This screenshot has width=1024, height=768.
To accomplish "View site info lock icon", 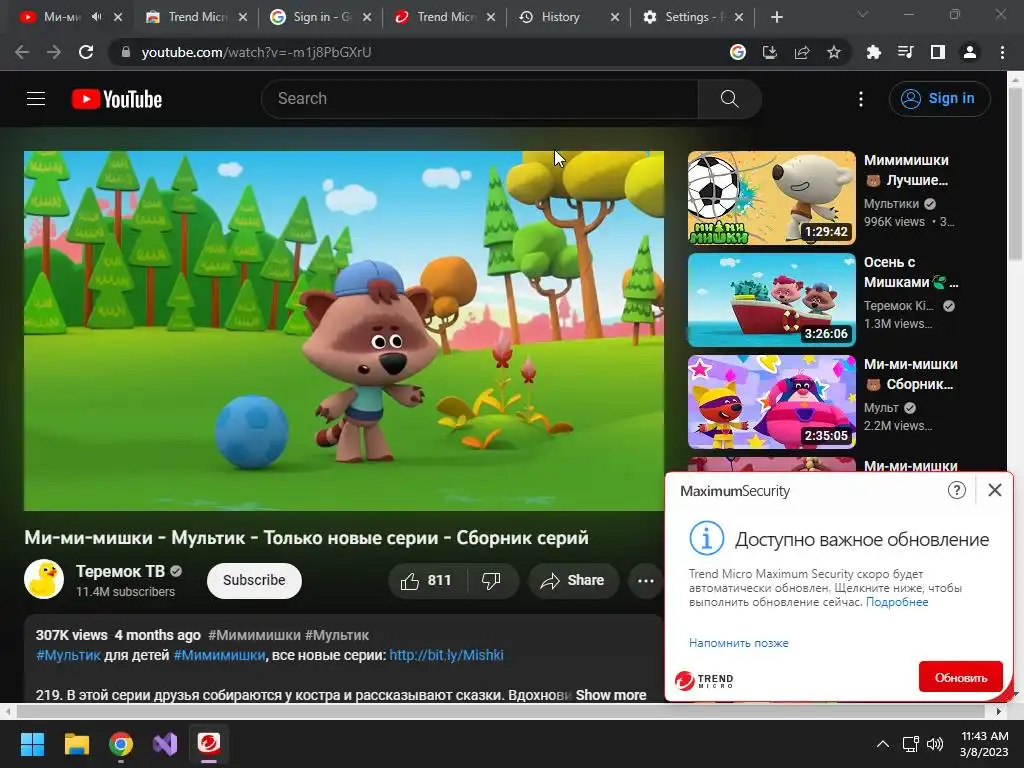I will coord(126,52).
